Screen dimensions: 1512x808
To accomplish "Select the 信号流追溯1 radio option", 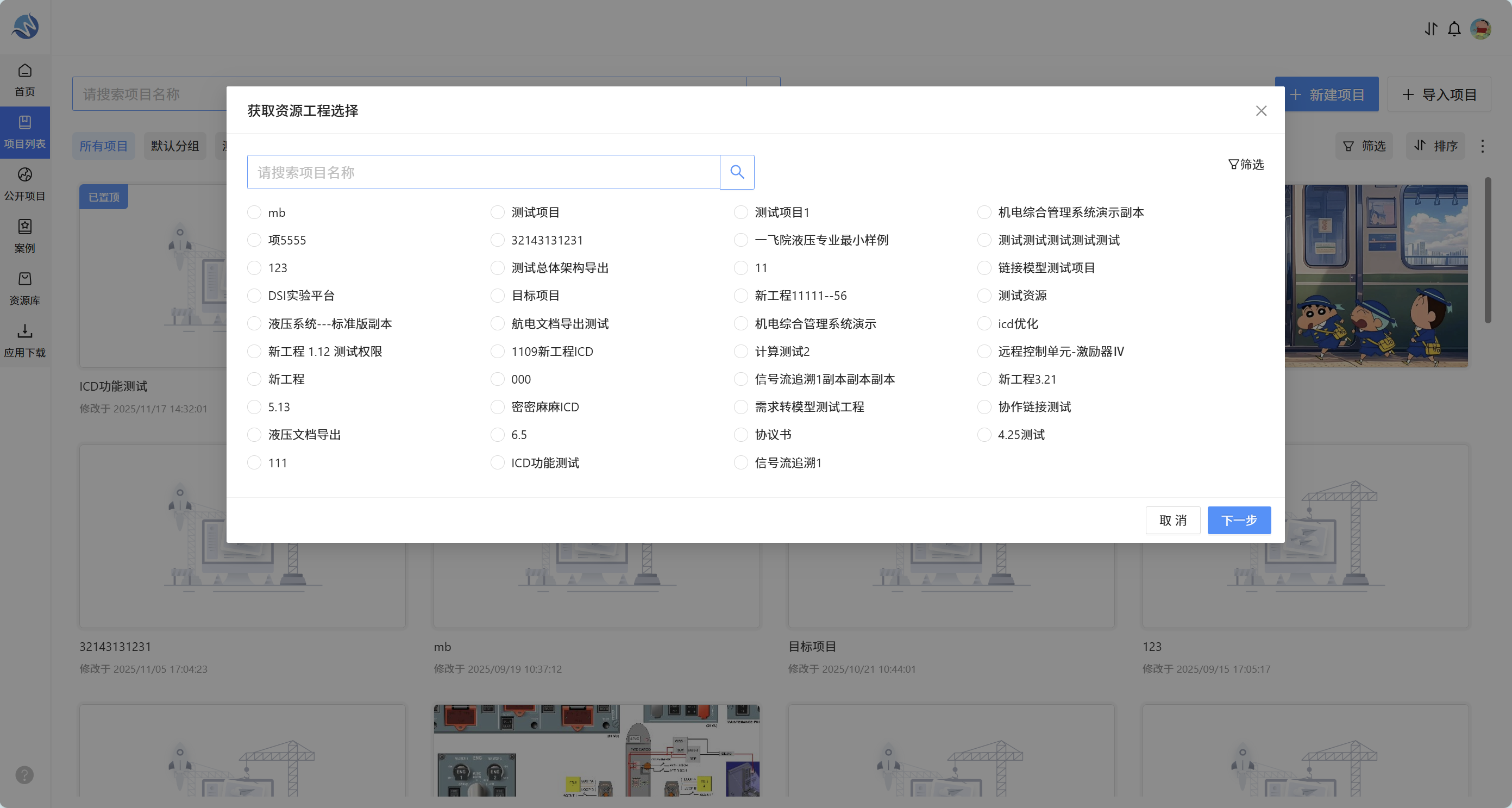I will point(741,463).
